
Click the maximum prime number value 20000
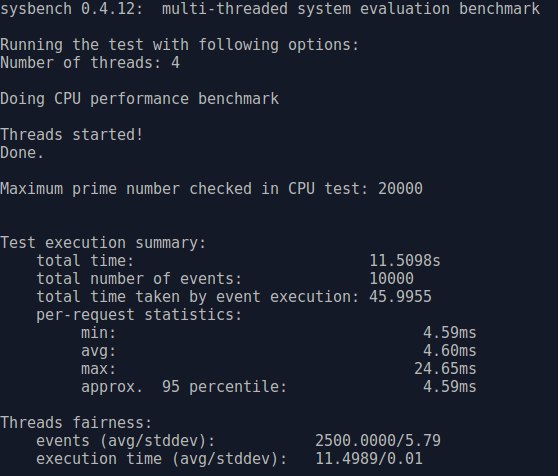click(400, 188)
